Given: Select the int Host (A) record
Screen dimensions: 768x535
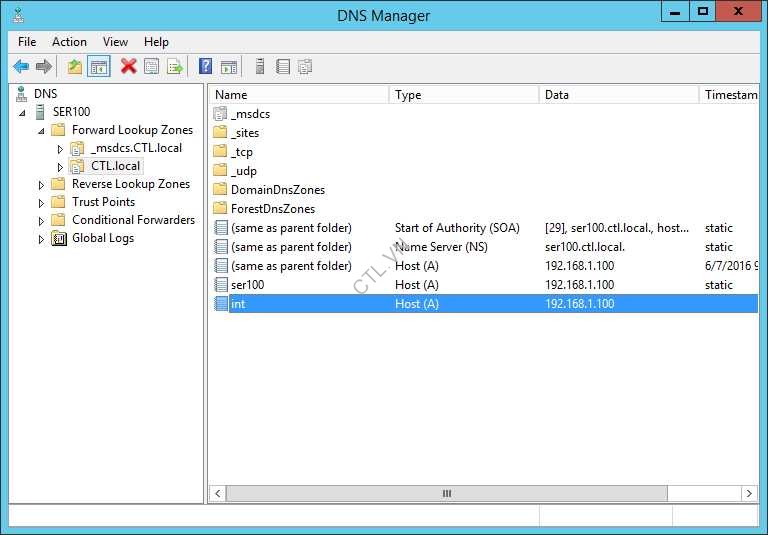Looking at the screenshot, I should [484, 304].
